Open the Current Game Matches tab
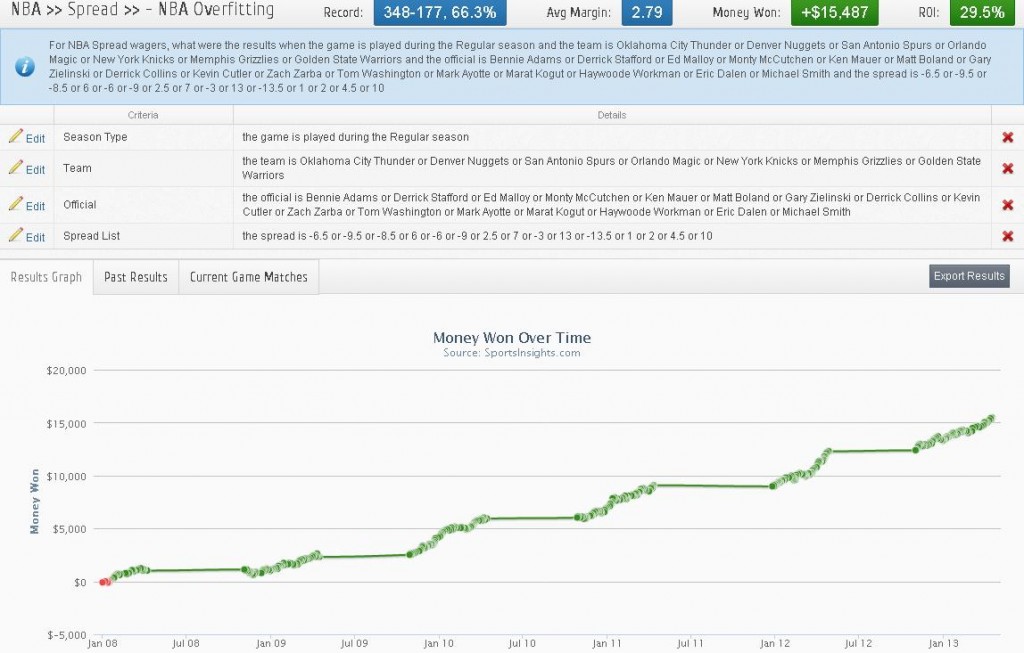Image resolution: width=1024 pixels, height=653 pixels. coord(249,277)
